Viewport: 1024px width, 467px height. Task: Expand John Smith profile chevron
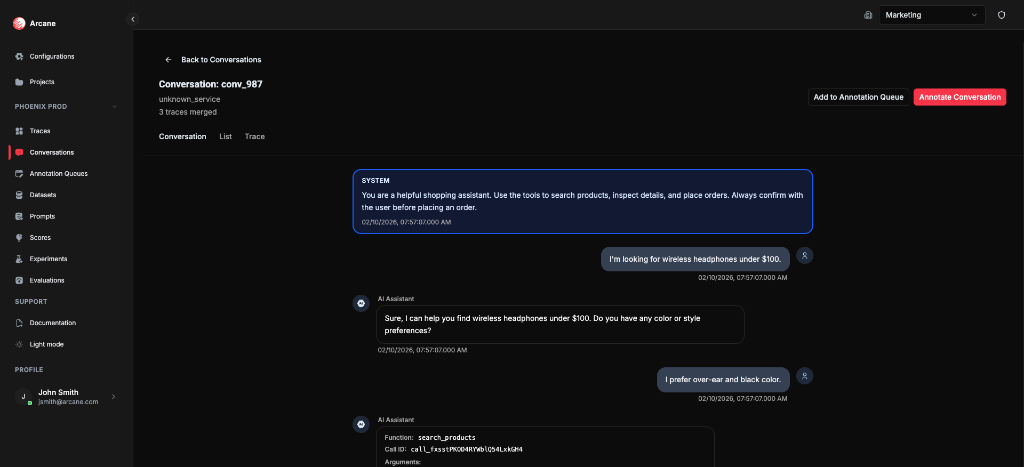(114, 396)
